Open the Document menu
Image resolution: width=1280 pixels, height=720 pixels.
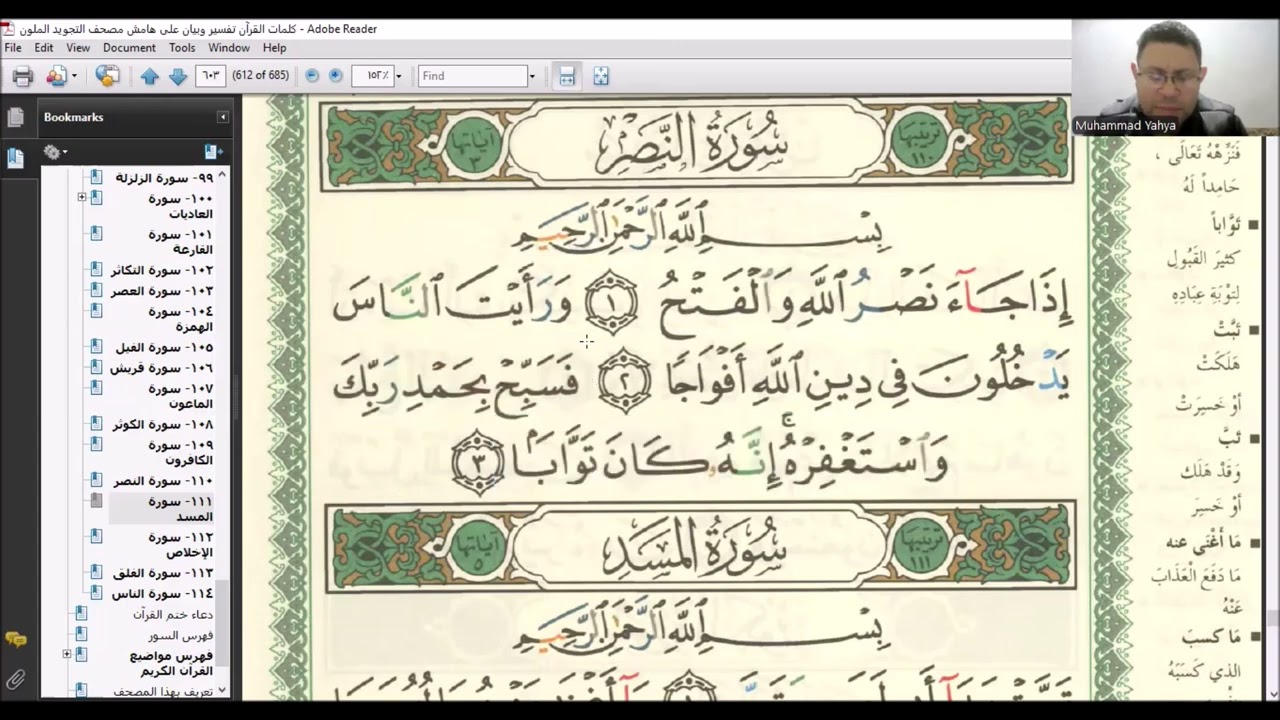point(129,48)
